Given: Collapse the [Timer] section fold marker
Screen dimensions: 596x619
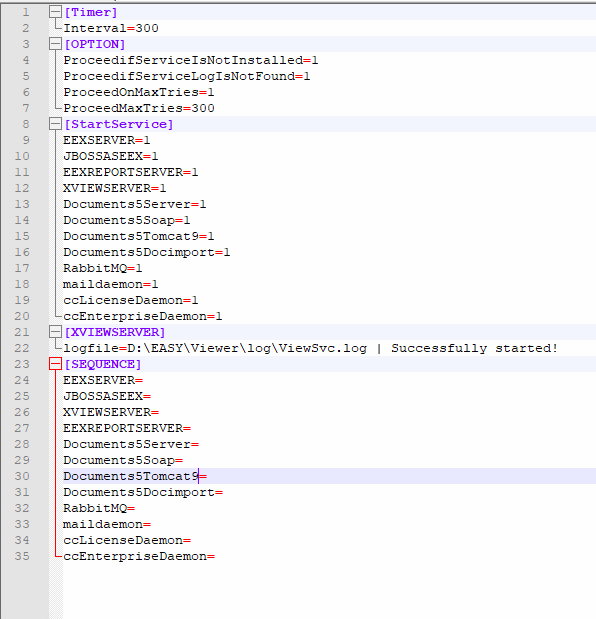Looking at the screenshot, I should point(55,12).
